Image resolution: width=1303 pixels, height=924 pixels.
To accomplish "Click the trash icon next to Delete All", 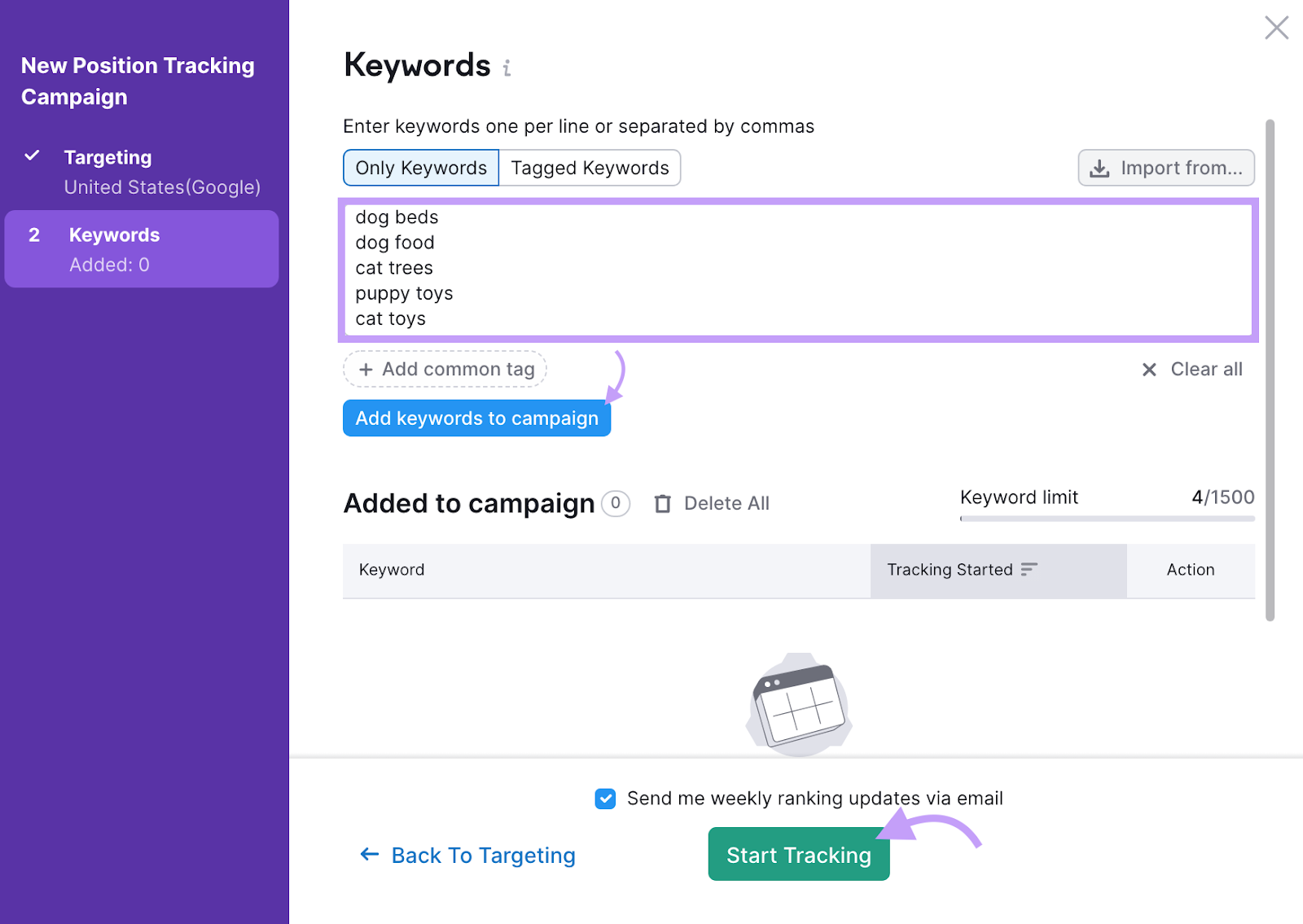I will (663, 503).
